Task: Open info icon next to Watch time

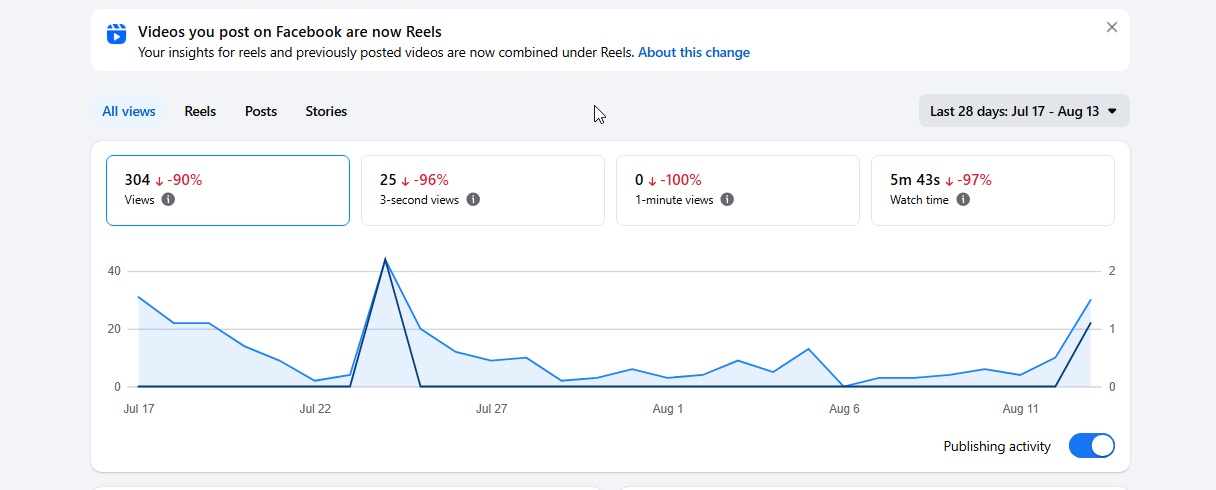Action: [963, 199]
